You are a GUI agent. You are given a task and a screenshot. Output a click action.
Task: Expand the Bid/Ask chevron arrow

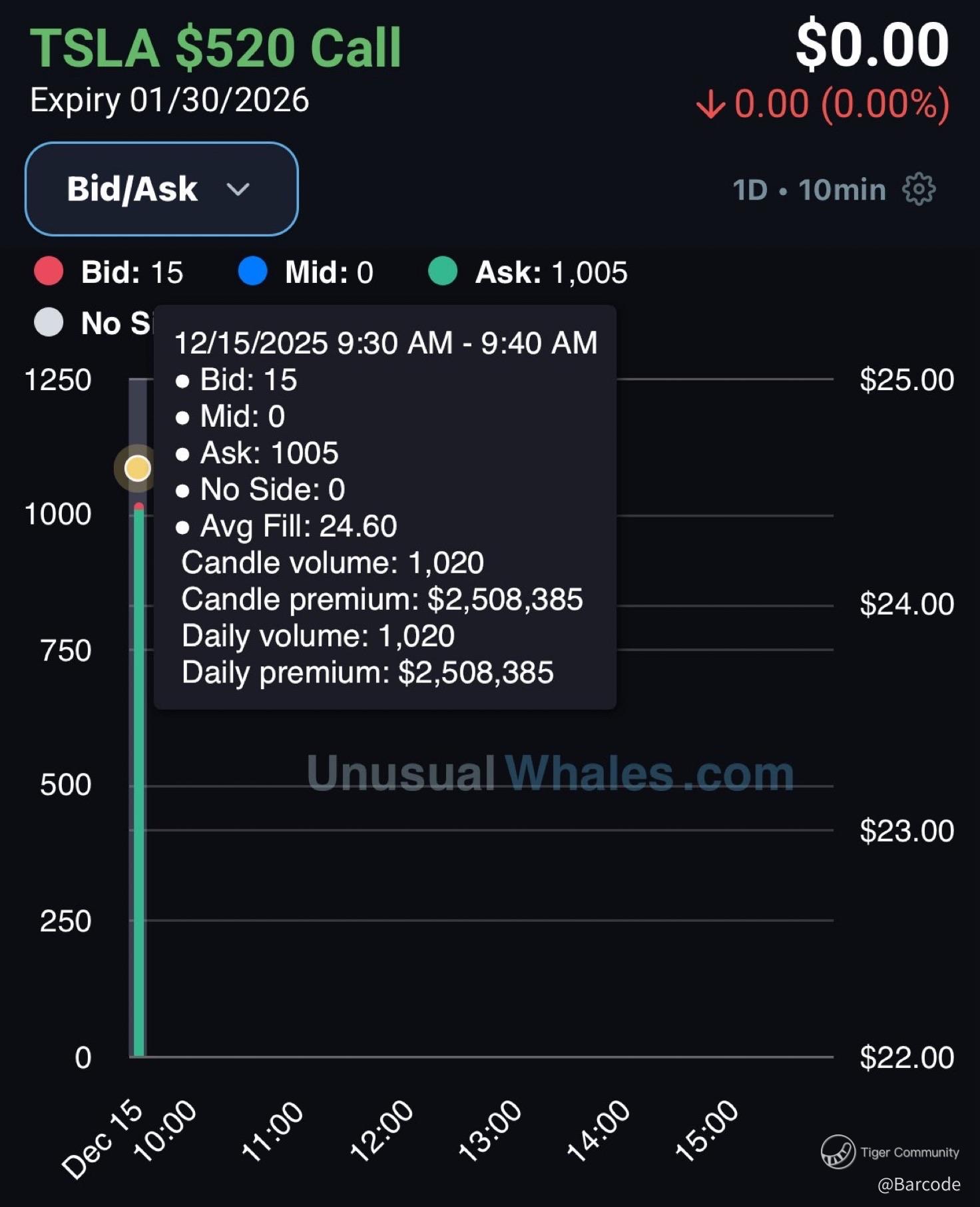click(238, 190)
